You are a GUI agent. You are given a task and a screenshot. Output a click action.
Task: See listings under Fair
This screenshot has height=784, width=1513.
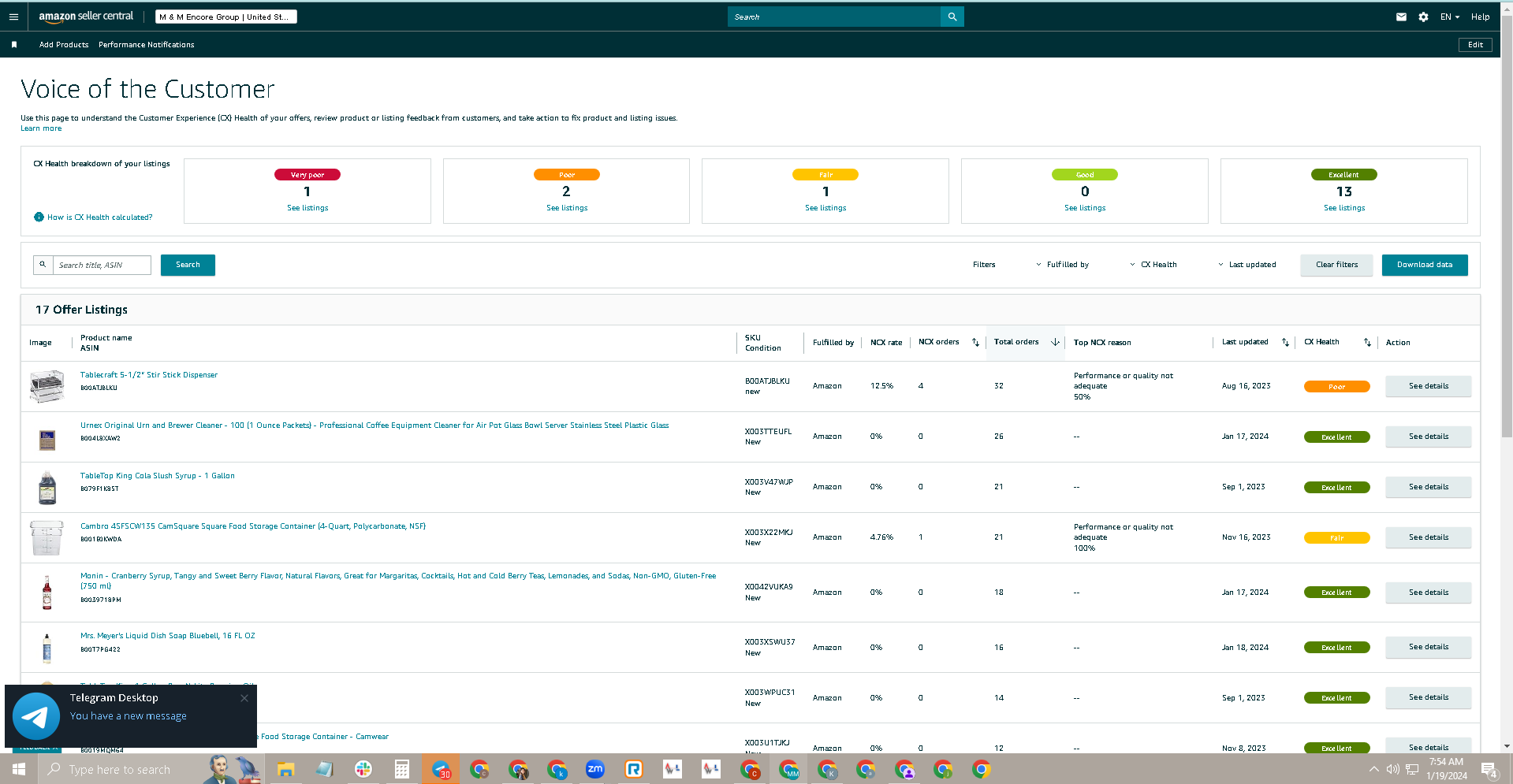tap(825, 208)
